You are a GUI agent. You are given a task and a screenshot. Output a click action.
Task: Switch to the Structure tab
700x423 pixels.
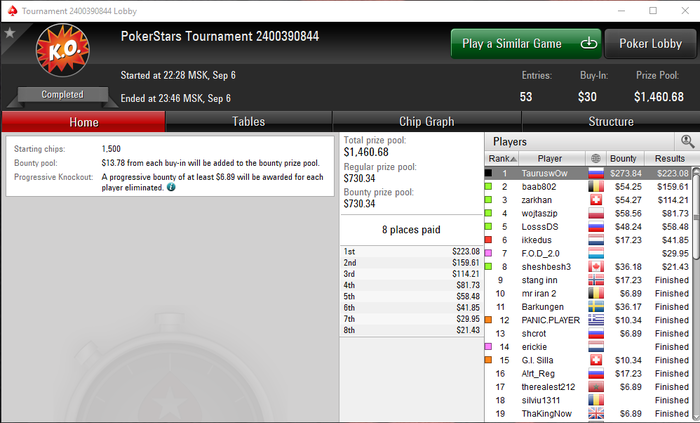[x=611, y=121]
